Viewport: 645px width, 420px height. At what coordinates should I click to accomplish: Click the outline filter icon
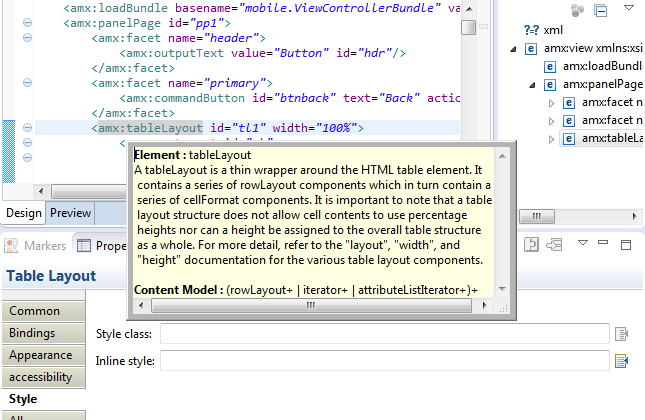click(x=578, y=10)
